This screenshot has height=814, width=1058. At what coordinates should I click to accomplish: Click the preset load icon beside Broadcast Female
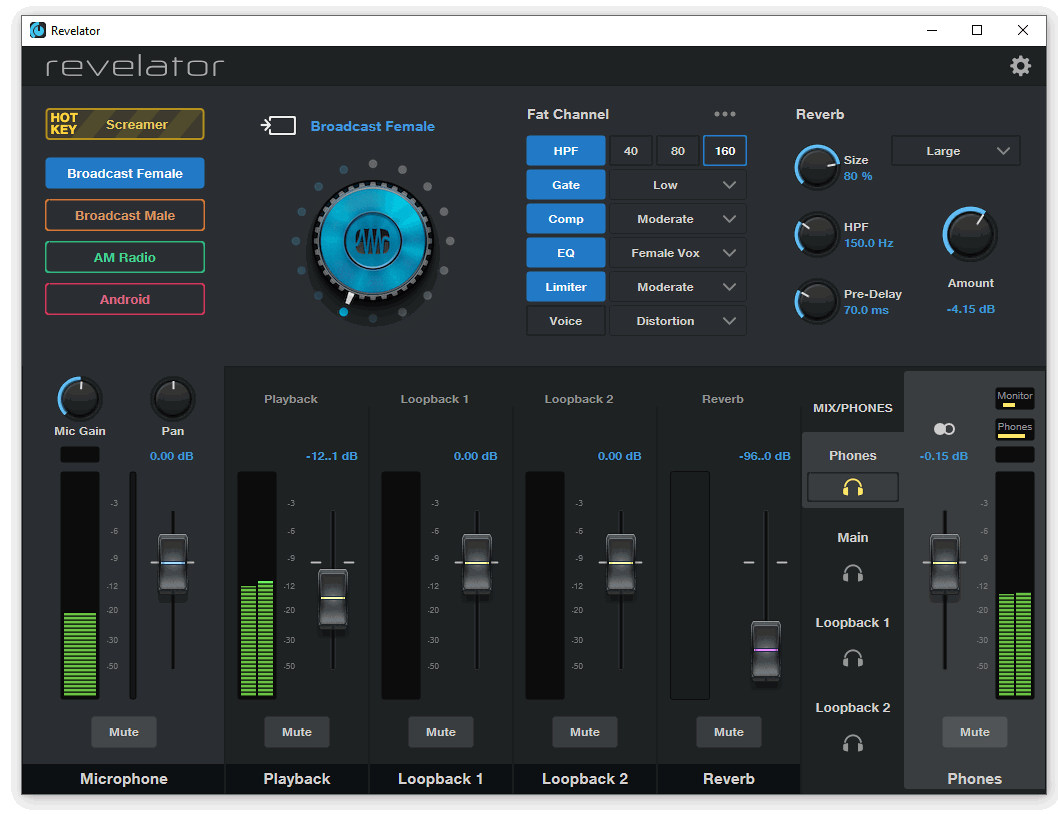tap(278, 126)
